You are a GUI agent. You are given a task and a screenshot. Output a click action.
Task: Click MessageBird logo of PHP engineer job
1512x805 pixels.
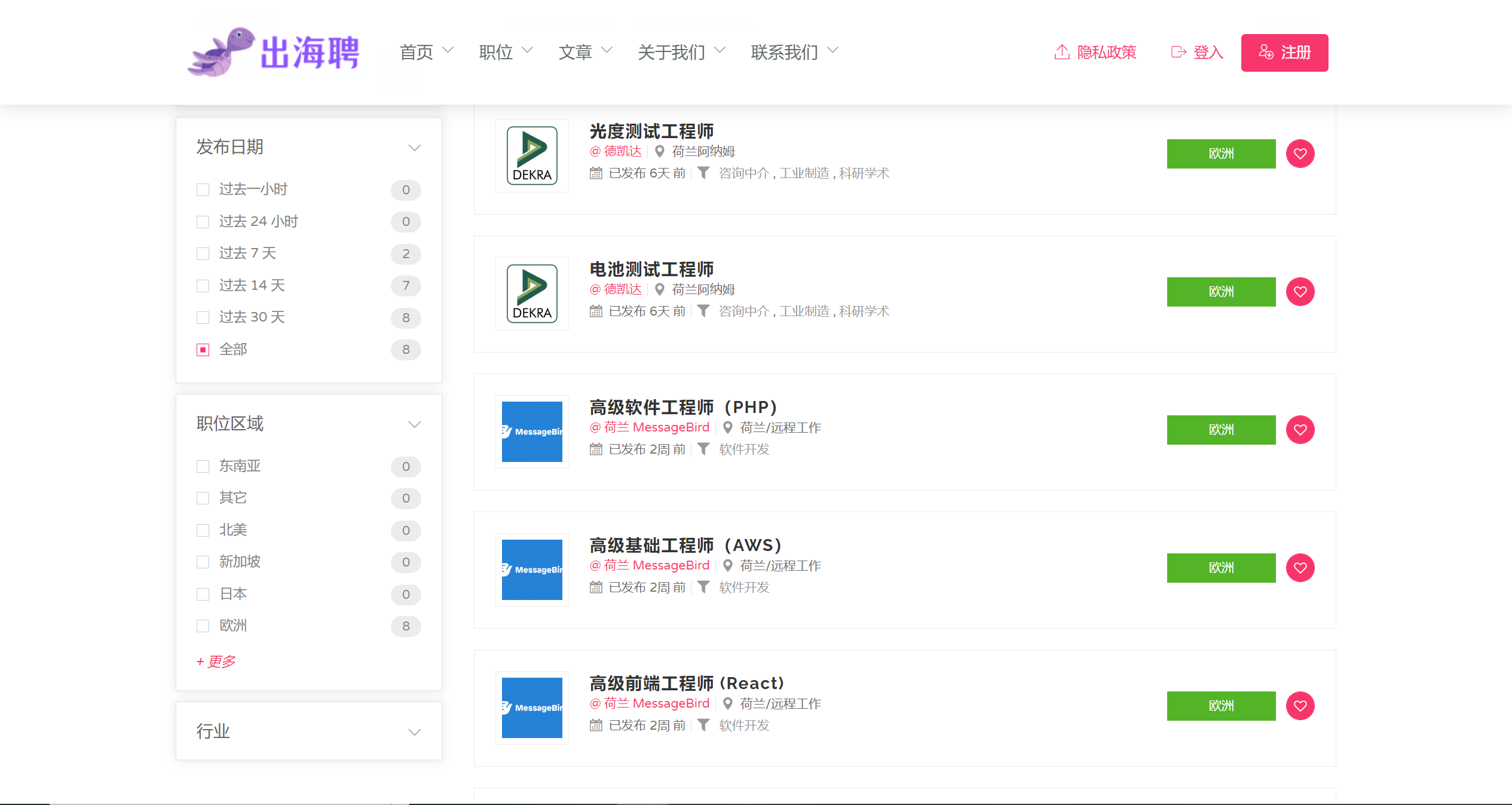[x=532, y=431]
